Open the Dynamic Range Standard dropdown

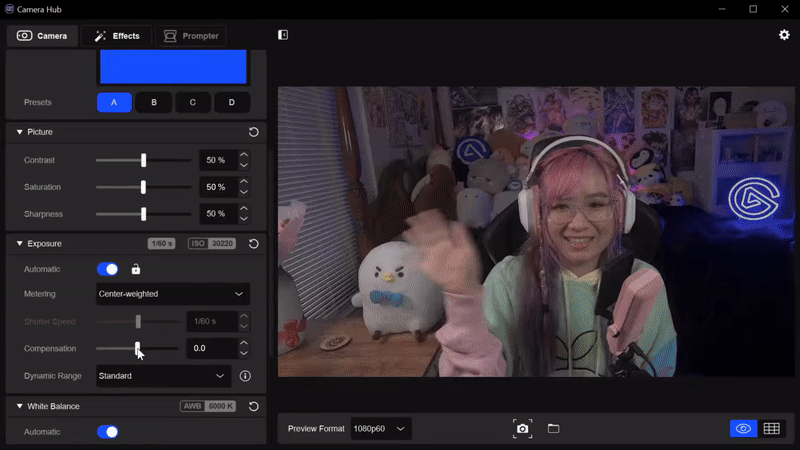coord(163,376)
